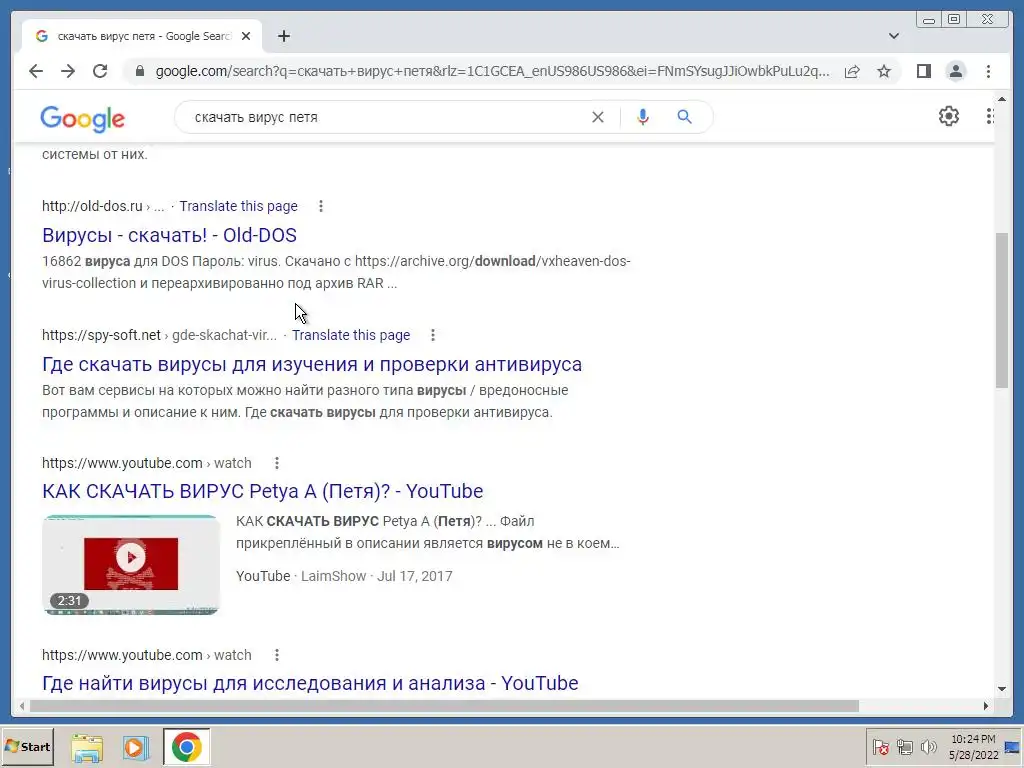Click the show-desktop tray icon
The image size is (1024, 768).
point(1013,747)
